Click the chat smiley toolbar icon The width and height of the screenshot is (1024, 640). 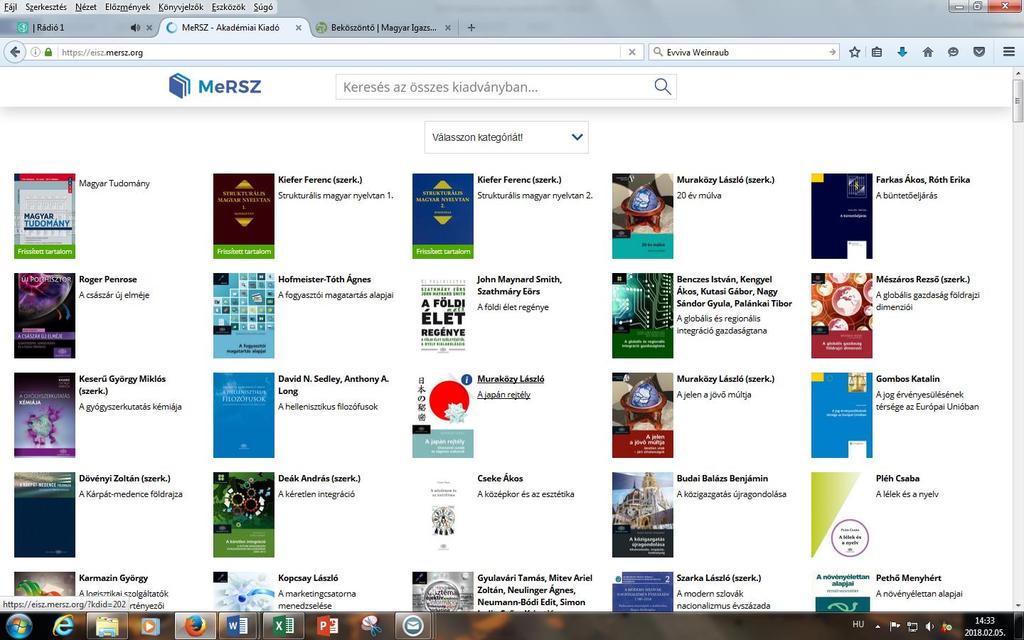click(x=953, y=52)
